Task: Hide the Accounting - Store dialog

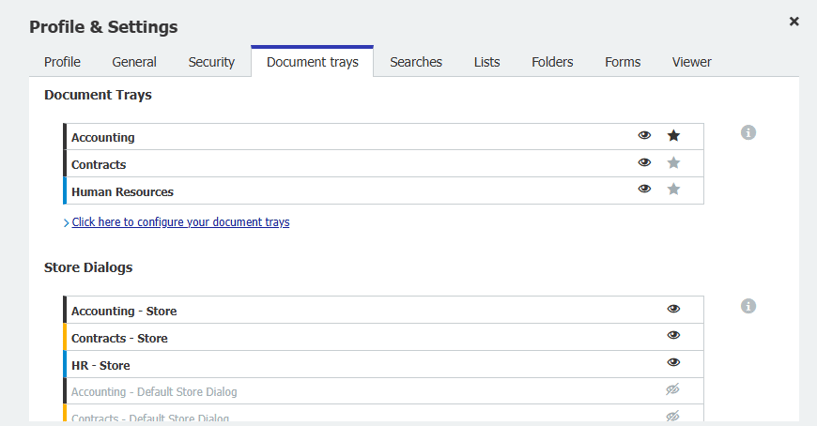Action: coord(673,310)
